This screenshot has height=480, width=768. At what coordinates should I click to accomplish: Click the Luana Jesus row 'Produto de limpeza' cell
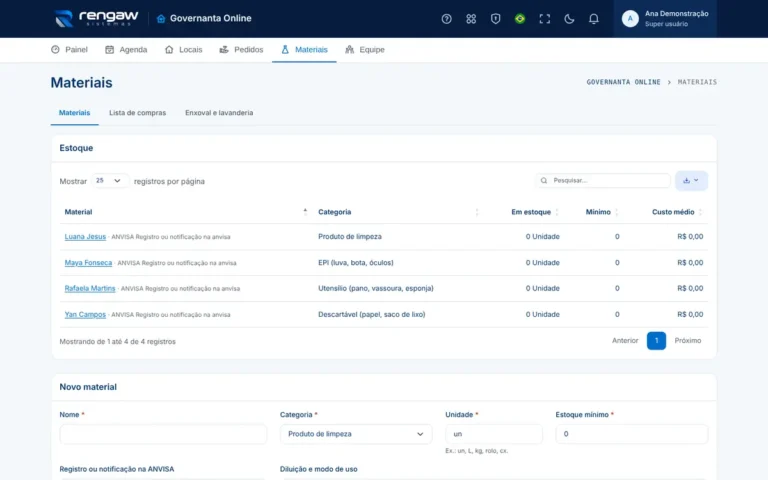coord(350,237)
